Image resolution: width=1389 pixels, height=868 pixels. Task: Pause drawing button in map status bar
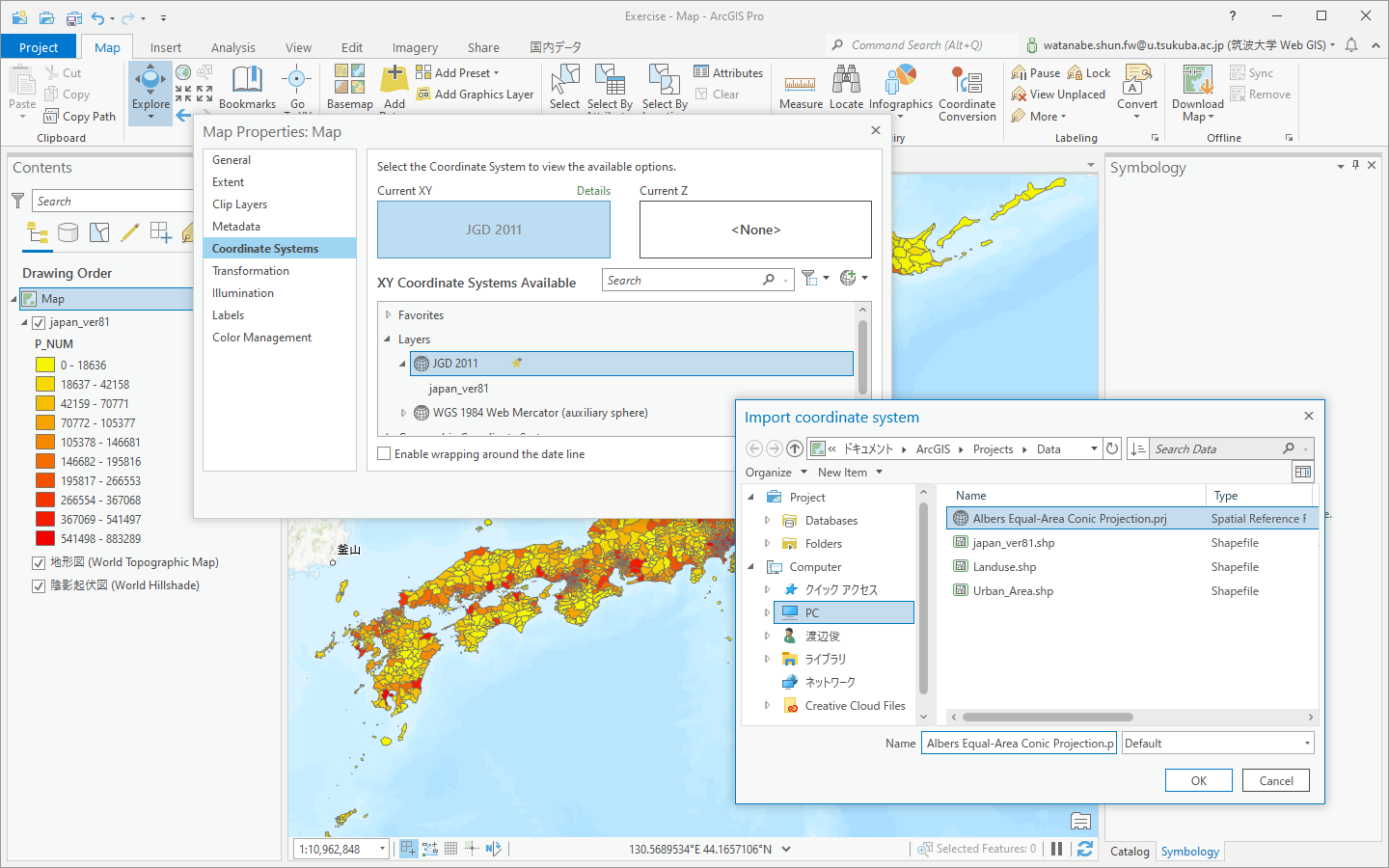1057,849
